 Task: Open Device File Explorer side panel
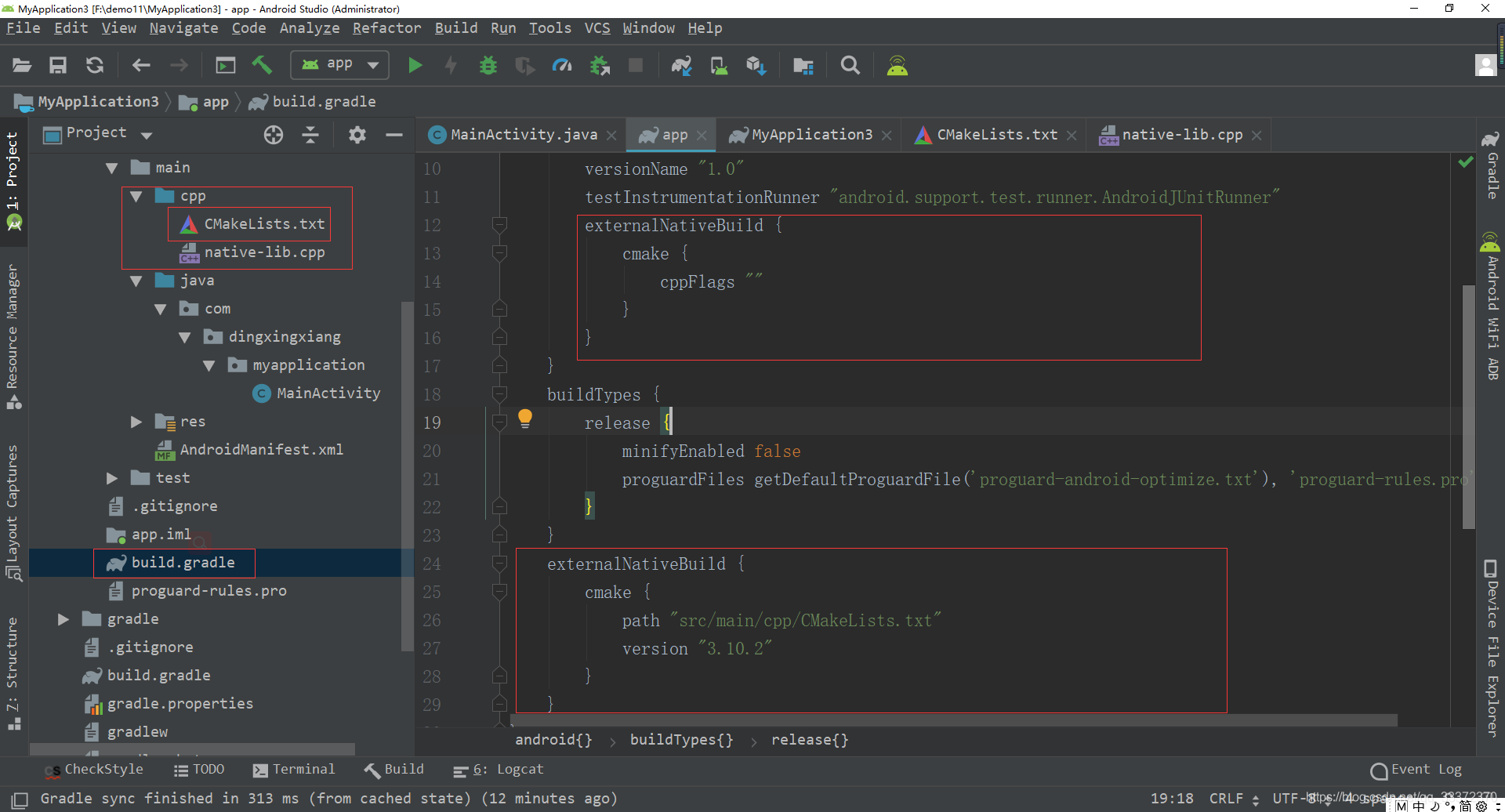point(1491,647)
